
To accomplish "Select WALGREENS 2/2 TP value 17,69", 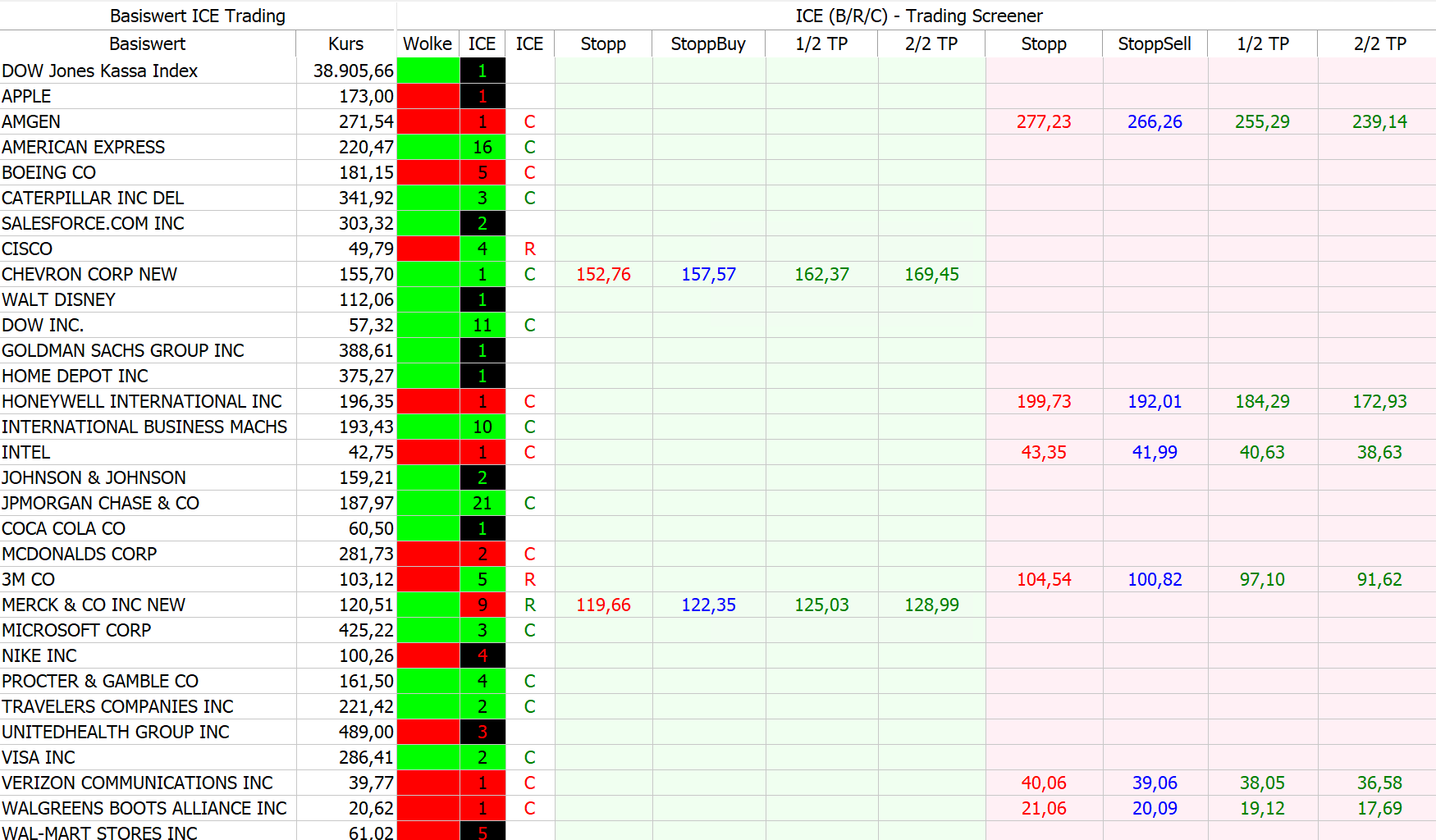I will [1379, 808].
